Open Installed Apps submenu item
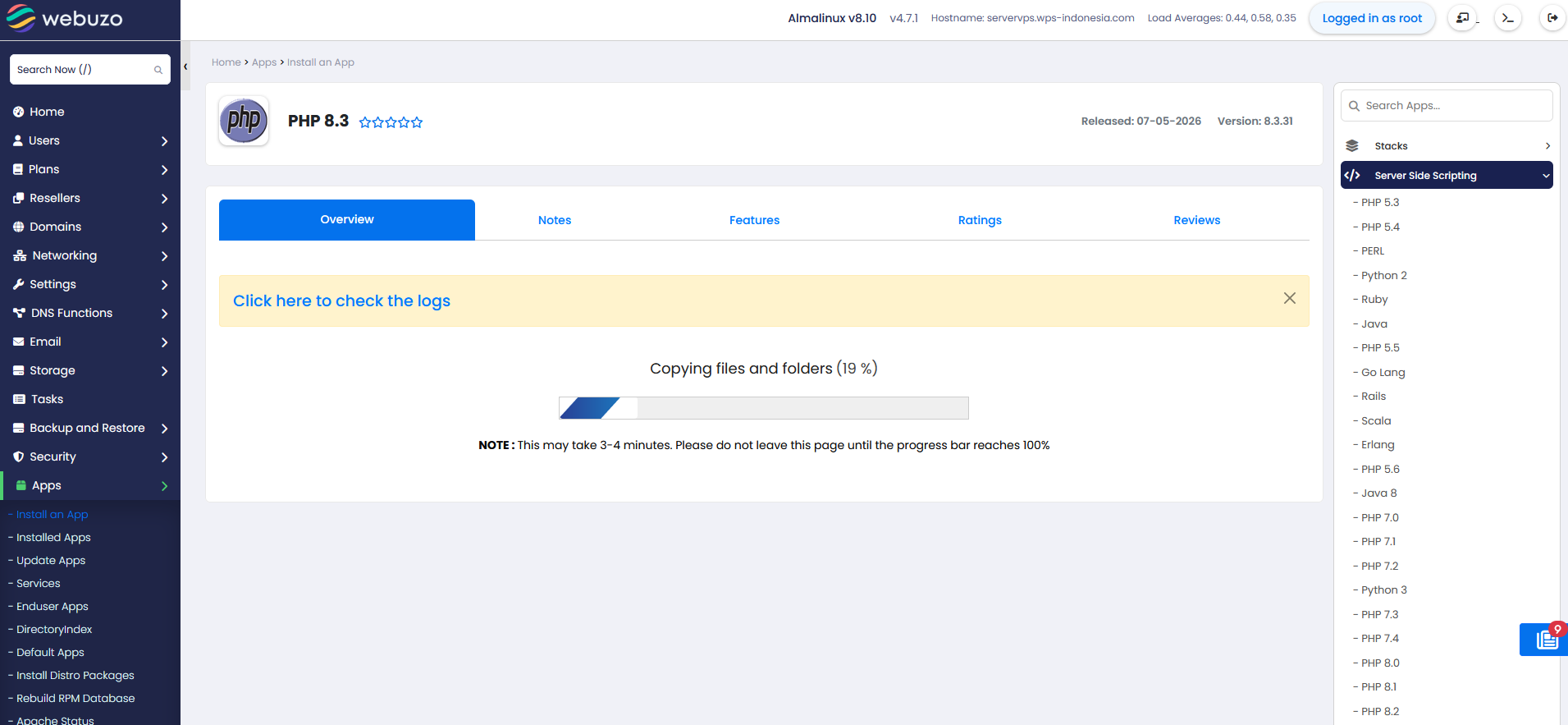 53,537
